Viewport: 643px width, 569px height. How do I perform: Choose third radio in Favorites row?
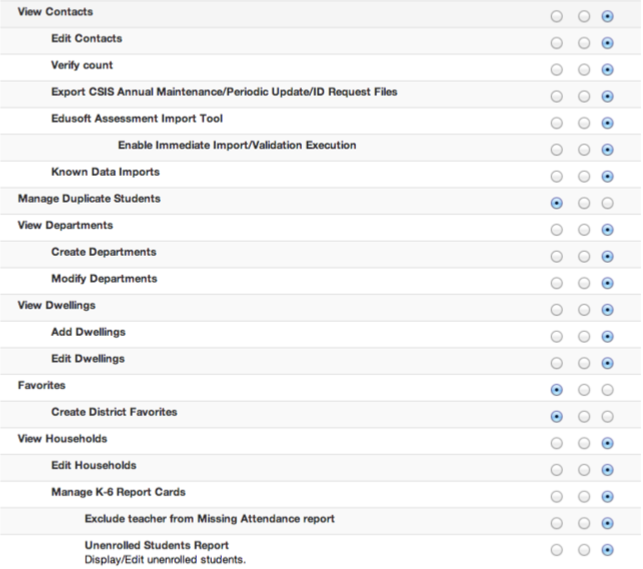607,390
